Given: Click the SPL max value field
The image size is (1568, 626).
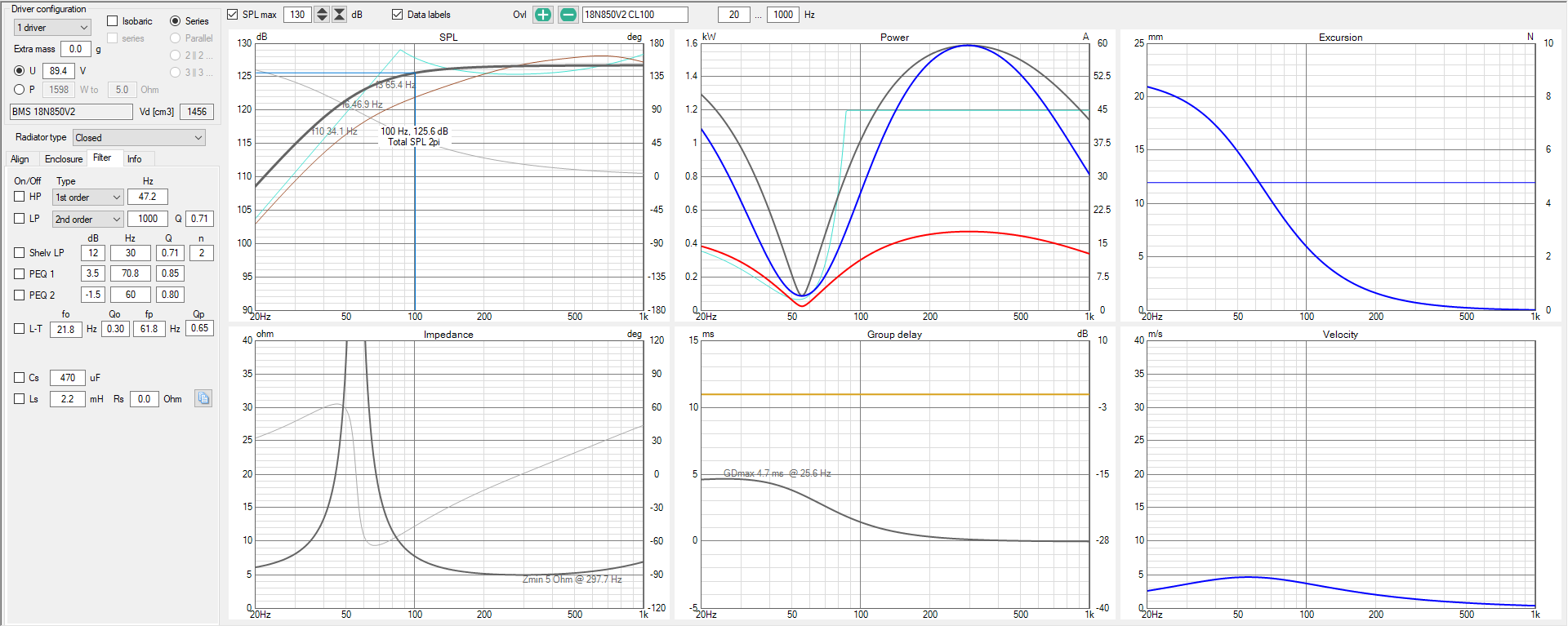Looking at the screenshot, I should pyautogui.click(x=298, y=15).
